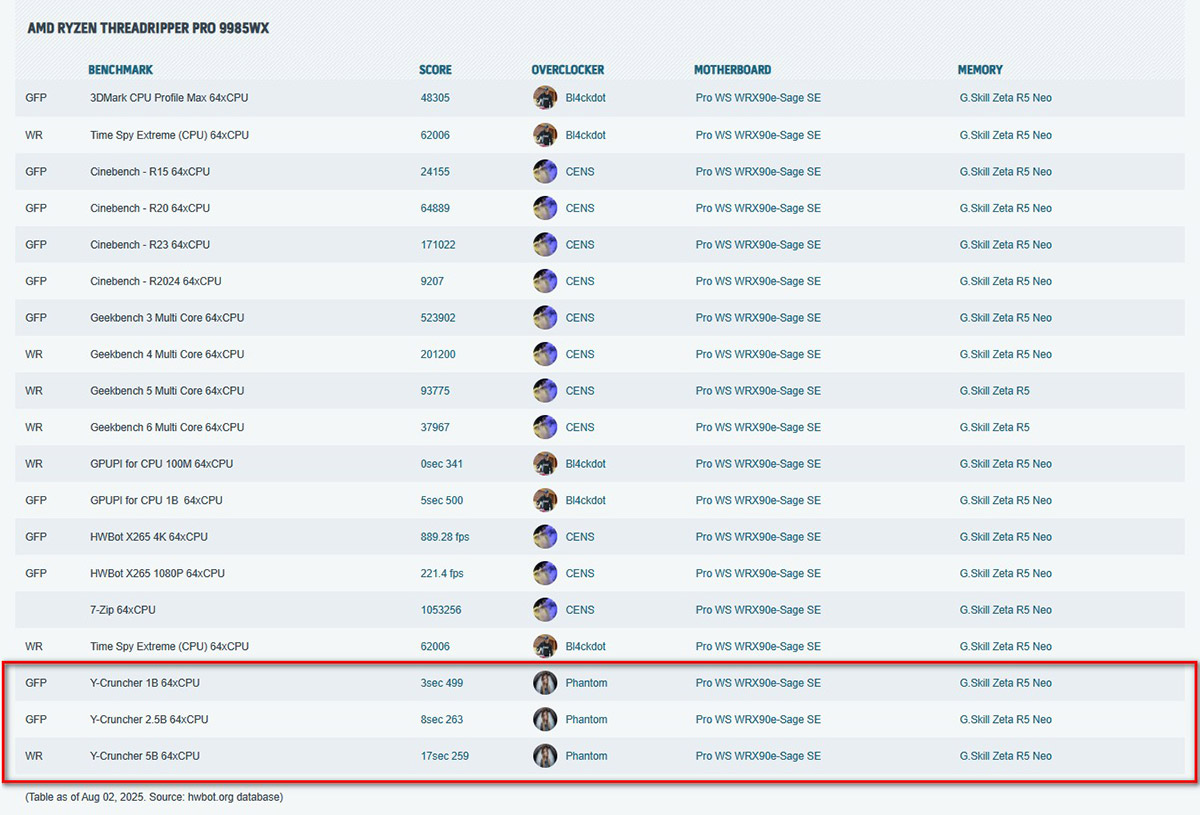The height and width of the screenshot is (815, 1200).
Task: Click the avatar in HWBot X265 1080P row
Action: coord(545,573)
